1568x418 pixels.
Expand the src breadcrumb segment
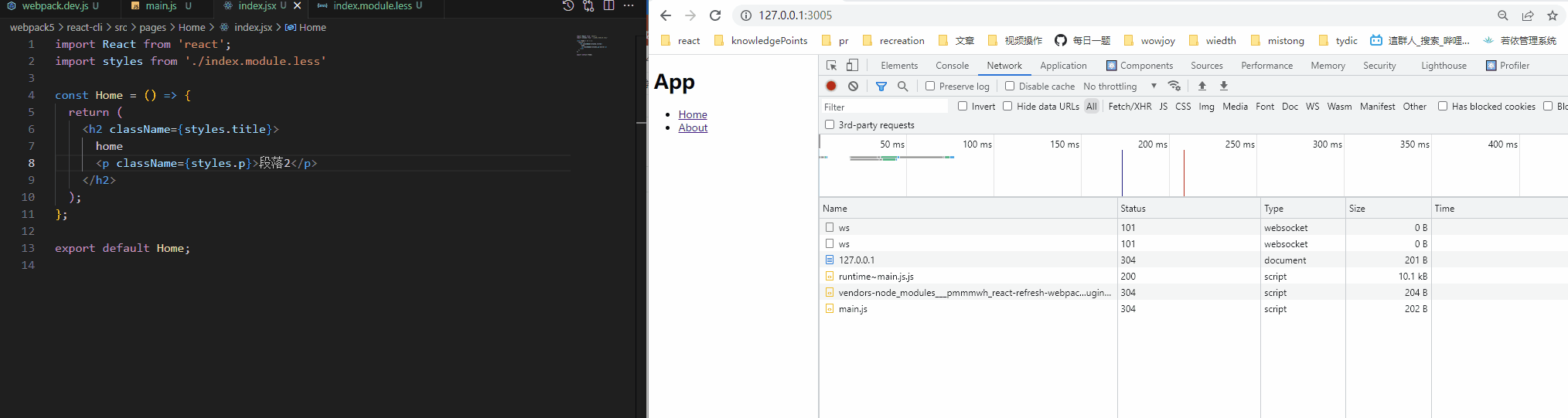tap(121, 27)
